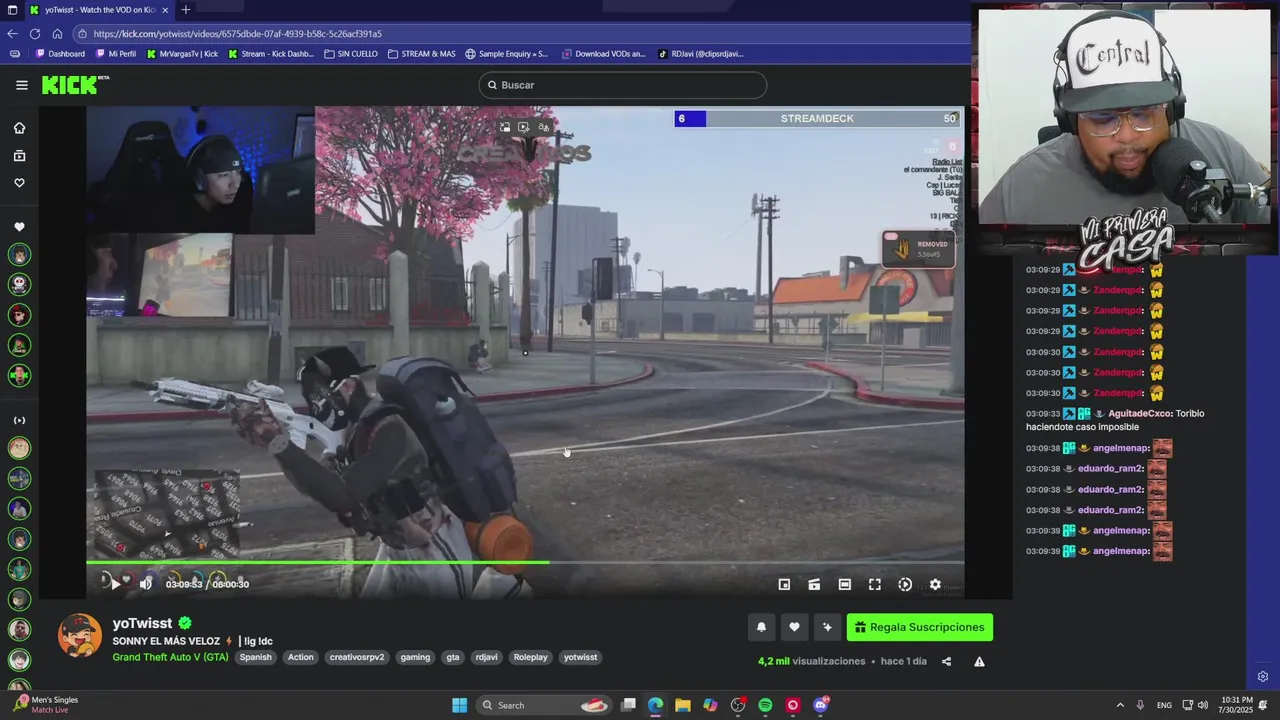Open the page settings gear at bottom right

[1262, 677]
